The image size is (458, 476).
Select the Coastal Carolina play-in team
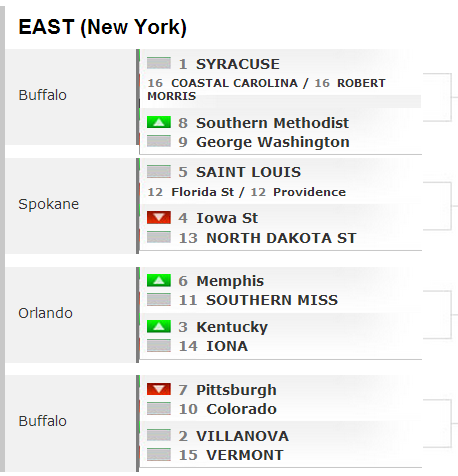(234, 83)
